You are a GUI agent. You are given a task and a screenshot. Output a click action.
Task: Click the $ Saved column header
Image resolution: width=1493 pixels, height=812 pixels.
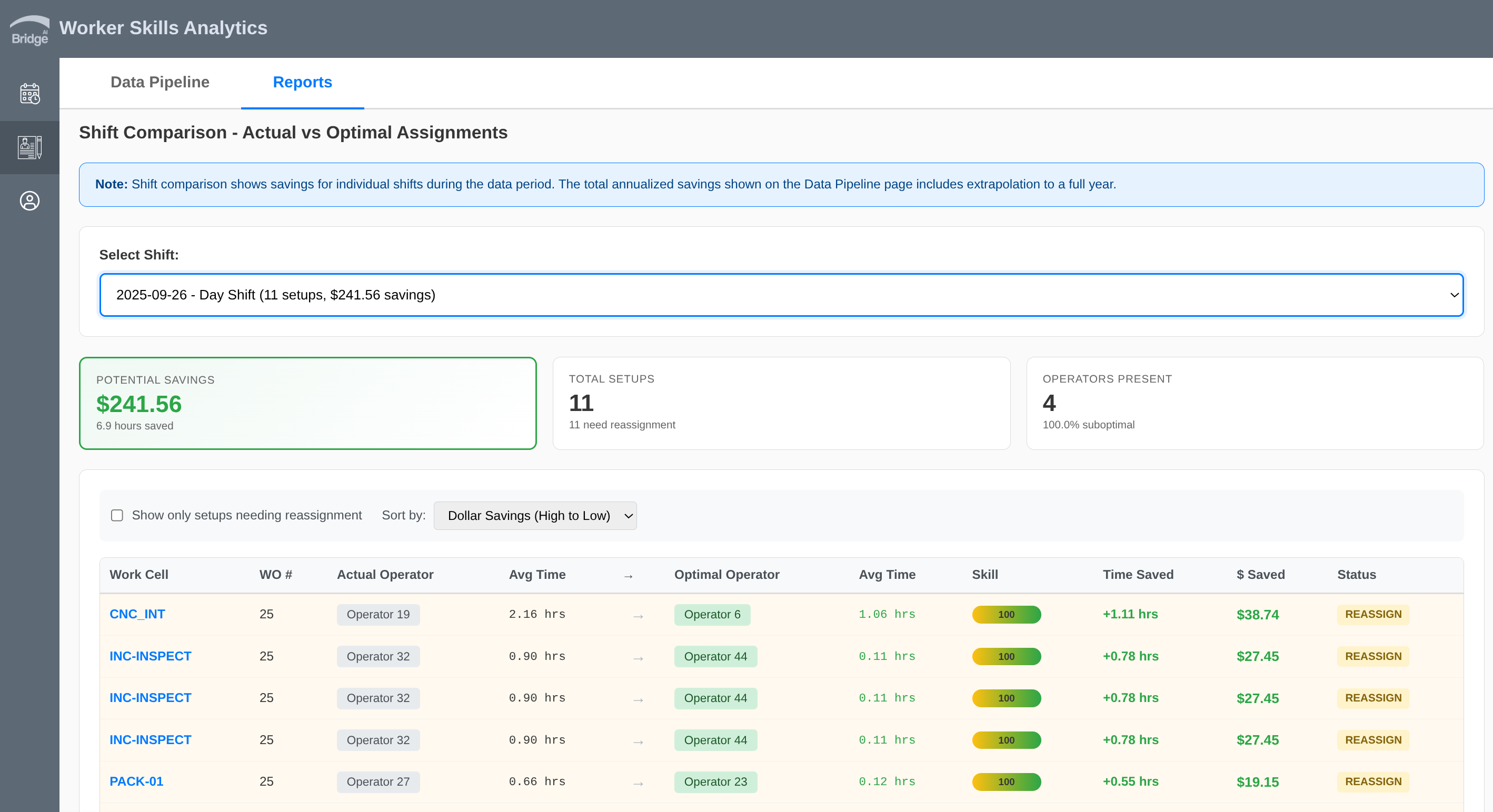tap(1261, 575)
